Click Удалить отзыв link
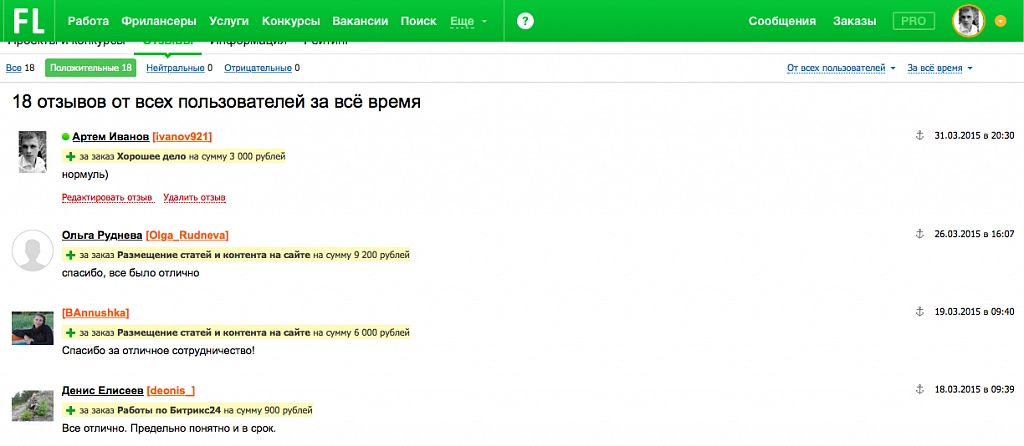Viewport: 1024px width, 446px height. pos(195,197)
